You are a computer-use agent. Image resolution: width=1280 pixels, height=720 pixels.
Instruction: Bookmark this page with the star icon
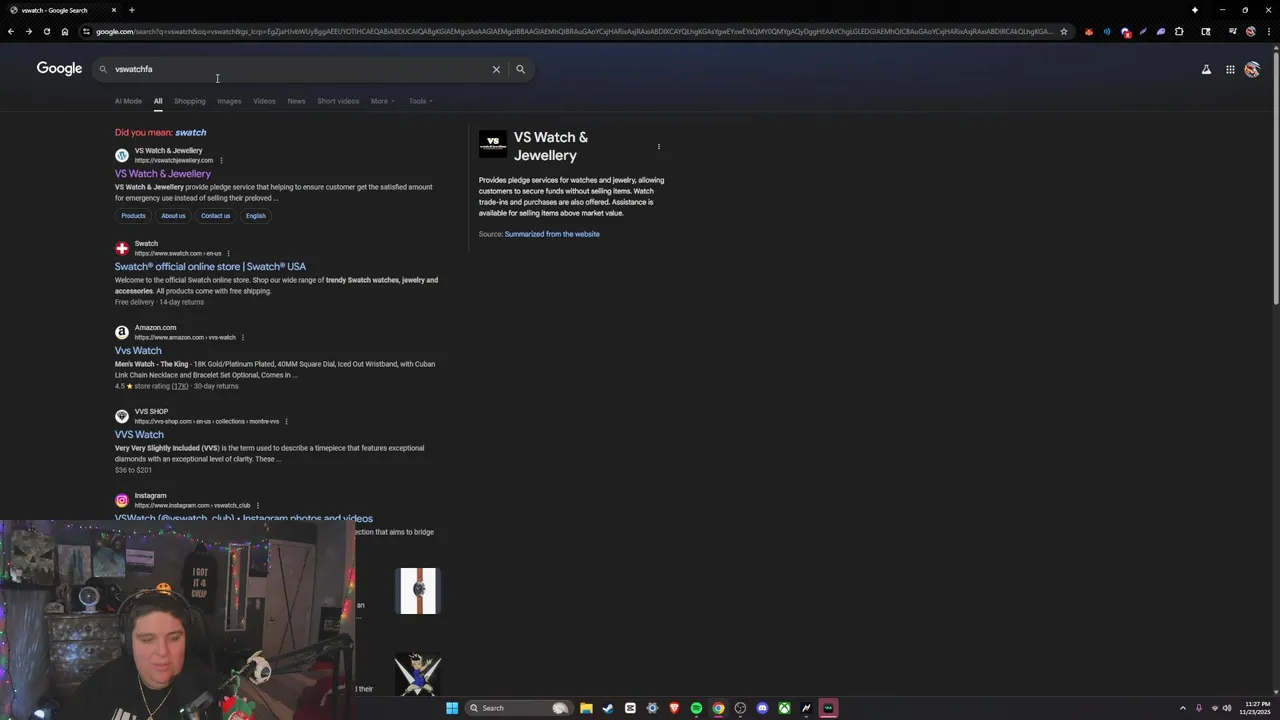pos(1064,32)
